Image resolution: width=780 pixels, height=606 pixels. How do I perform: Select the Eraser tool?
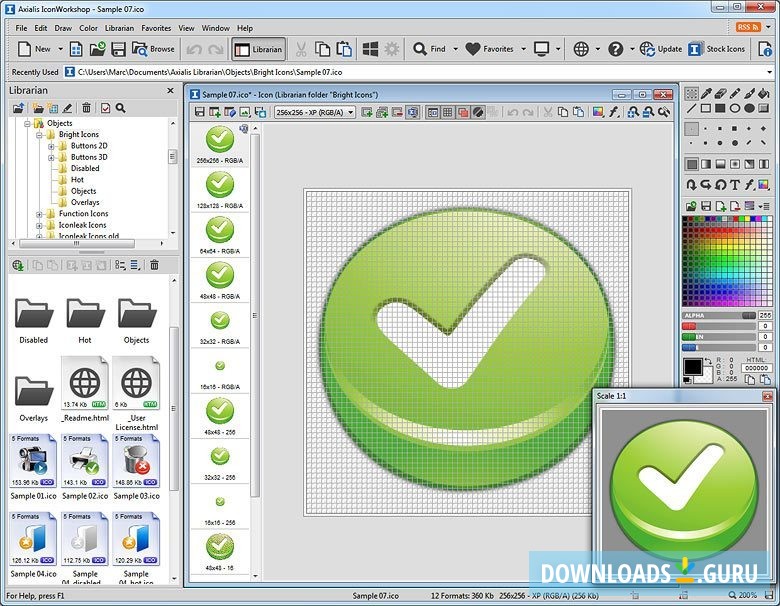720,94
